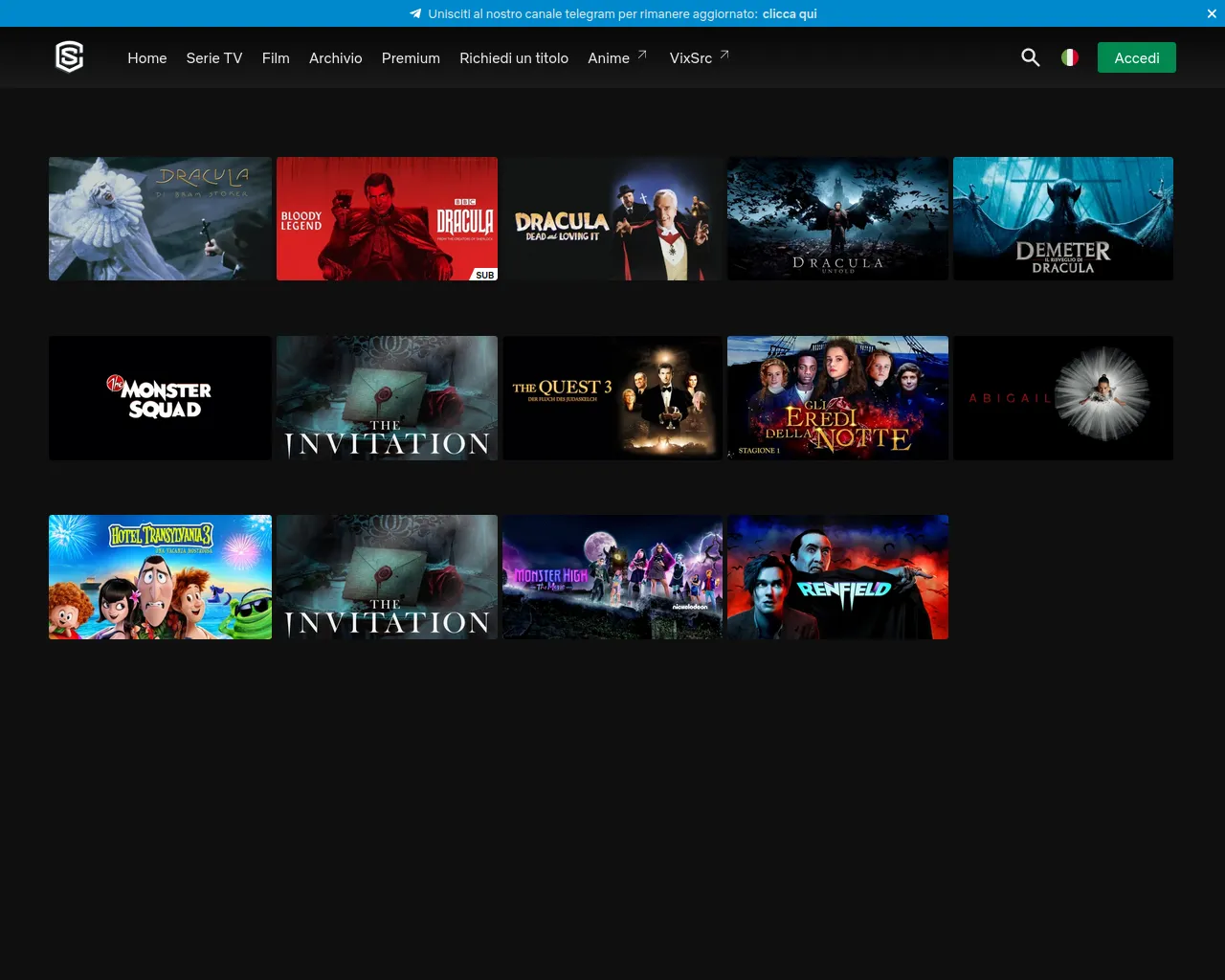Image resolution: width=1225 pixels, height=980 pixels.
Task: Open the Serie TV section
Action: pyautogui.click(x=214, y=58)
